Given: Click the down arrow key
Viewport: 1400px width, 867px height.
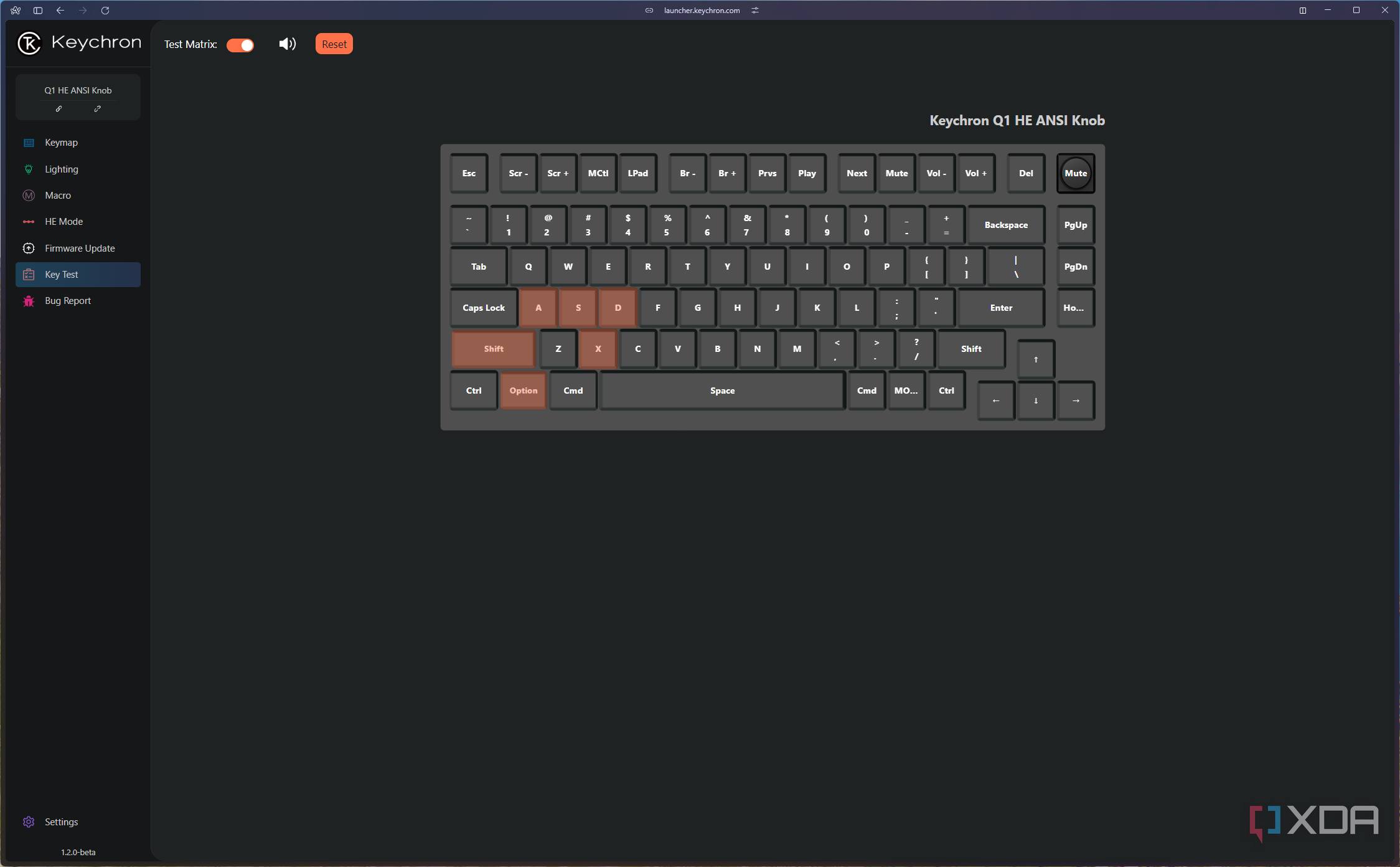Looking at the screenshot, I should 1036,400.
